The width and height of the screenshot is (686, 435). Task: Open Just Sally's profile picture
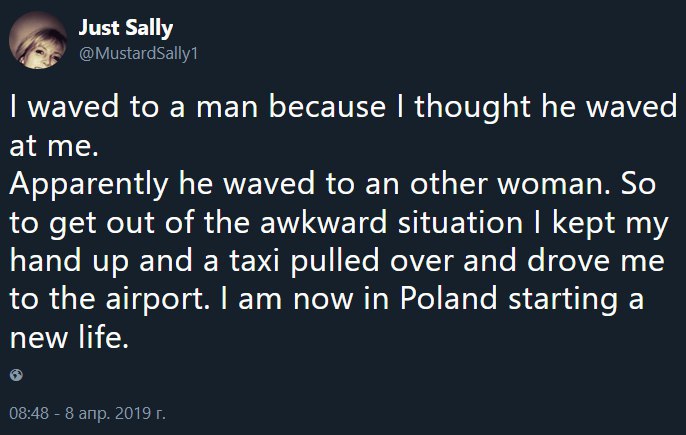[x=38, y=40]
